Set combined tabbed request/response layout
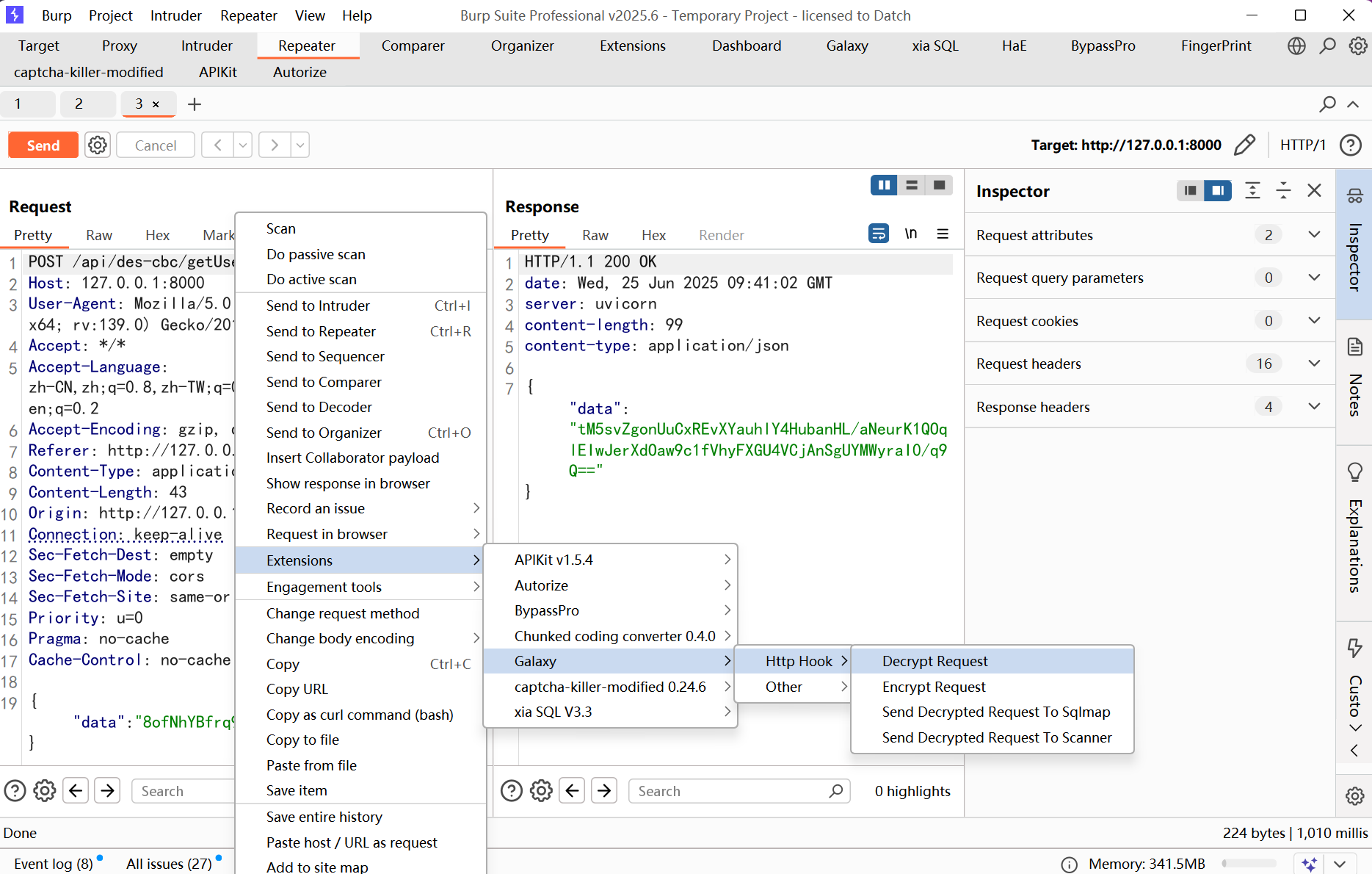This screenshot has height=874, width=1372. [x=939, y=185]
